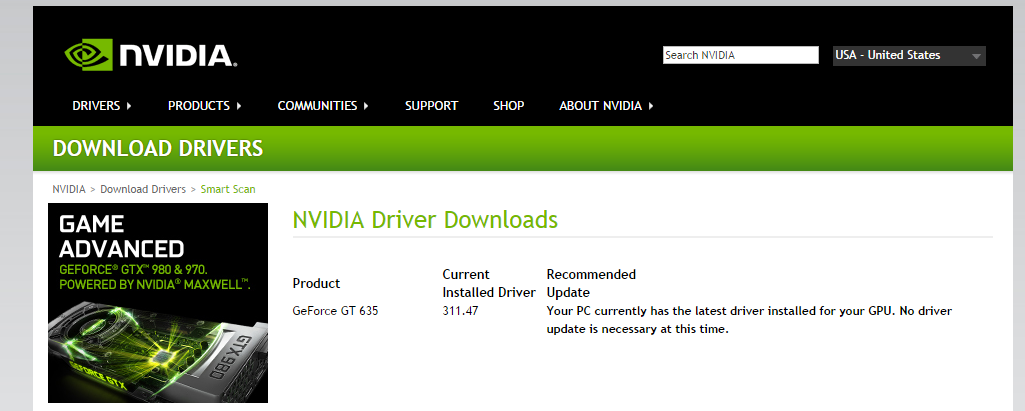Click the Product column header
The width and height of the screenshot is (1025, 411).
pos(316,284)
